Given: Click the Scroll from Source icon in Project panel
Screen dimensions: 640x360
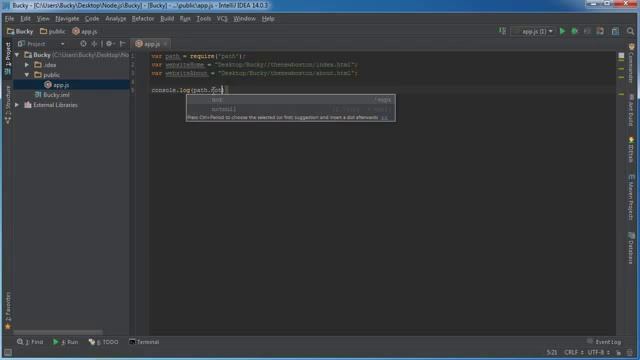Looking at the screenshot, I should coord(83,44).
